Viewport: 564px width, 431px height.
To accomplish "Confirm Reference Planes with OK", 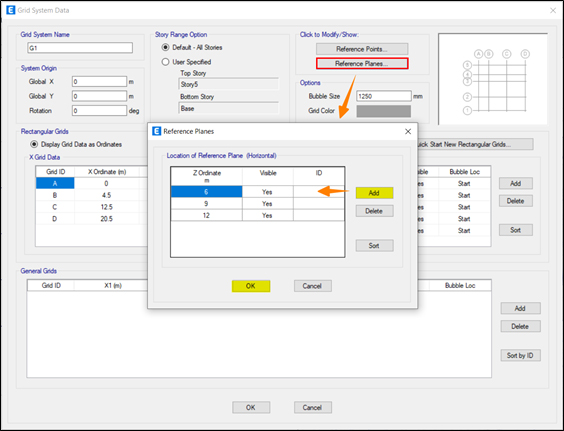I will coord(251,286).
